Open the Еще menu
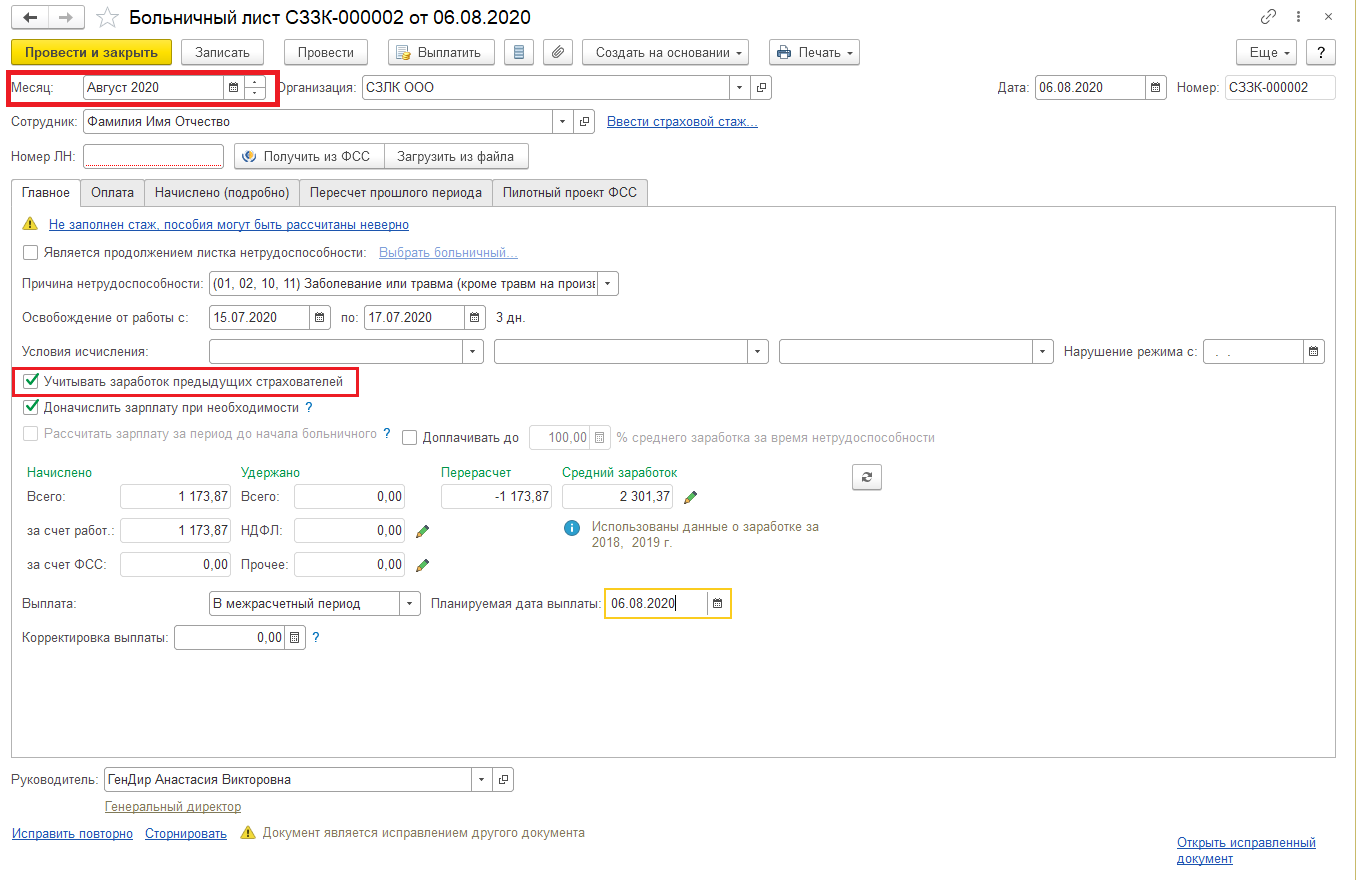1356x880 pixels. point(1266,52)
